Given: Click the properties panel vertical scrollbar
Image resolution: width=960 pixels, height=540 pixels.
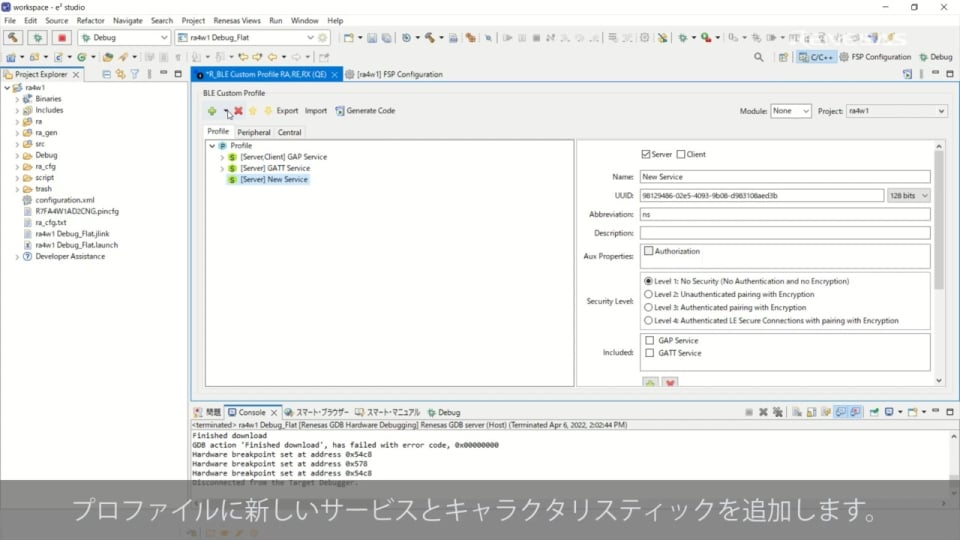Looking at the screenshot, I should [939, 220].
